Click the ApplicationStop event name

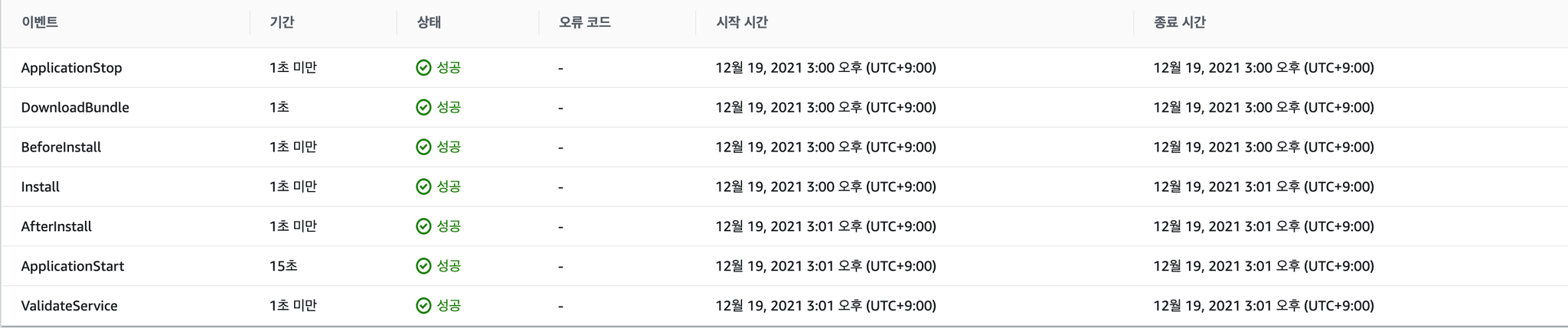point(71,68)
